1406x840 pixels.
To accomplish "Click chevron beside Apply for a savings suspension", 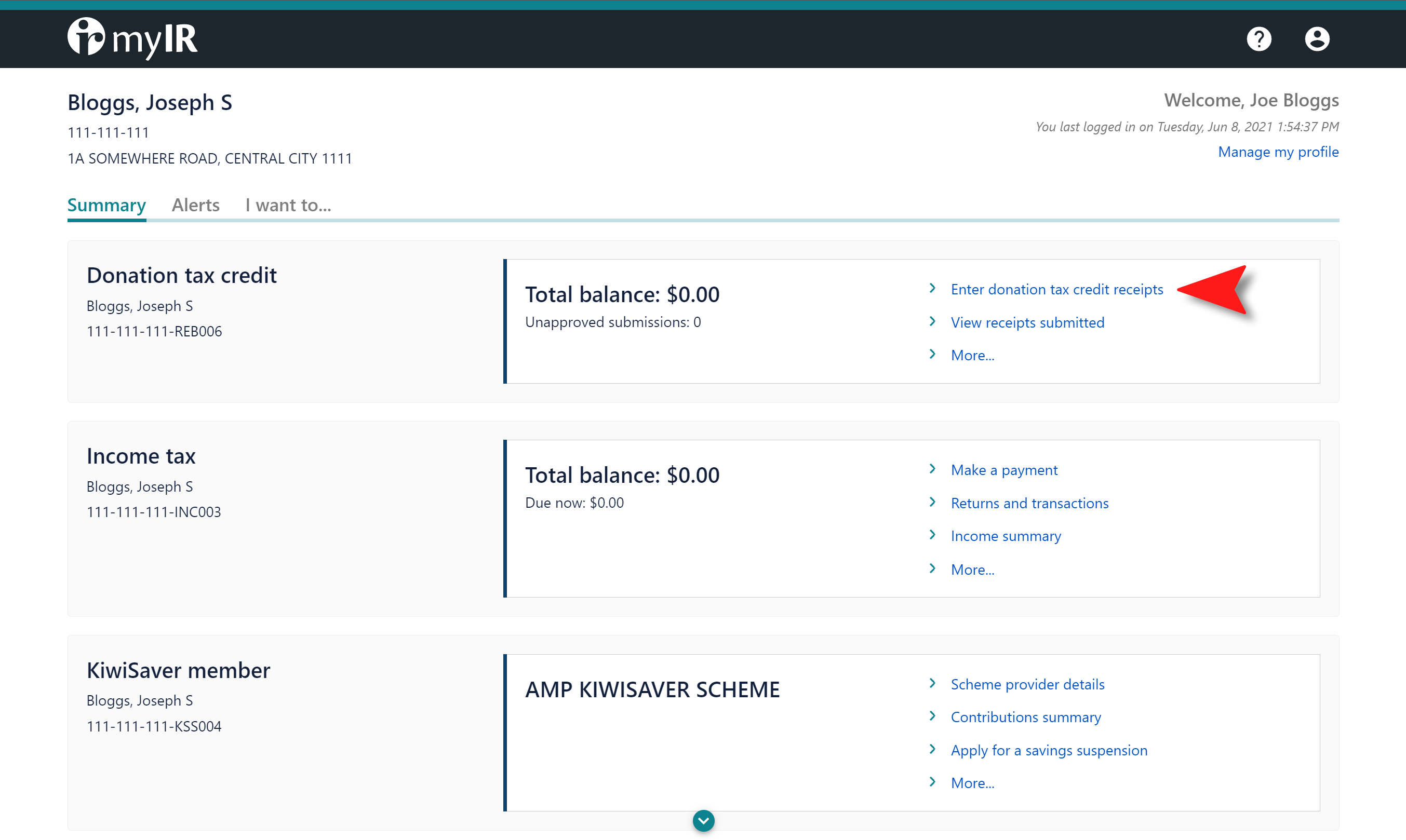I will [x=932, y=750].
